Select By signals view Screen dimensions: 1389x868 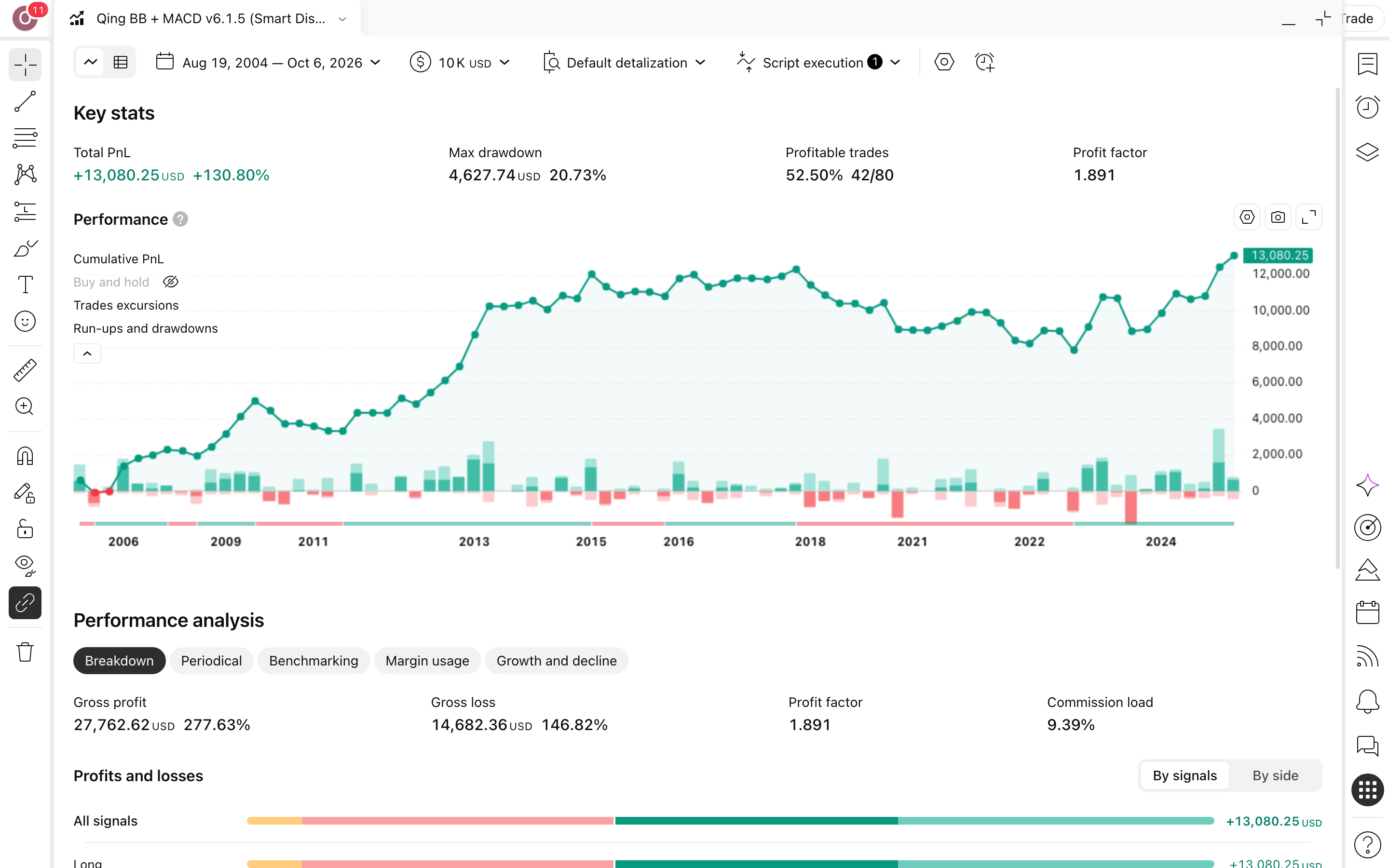(1185, 775)
